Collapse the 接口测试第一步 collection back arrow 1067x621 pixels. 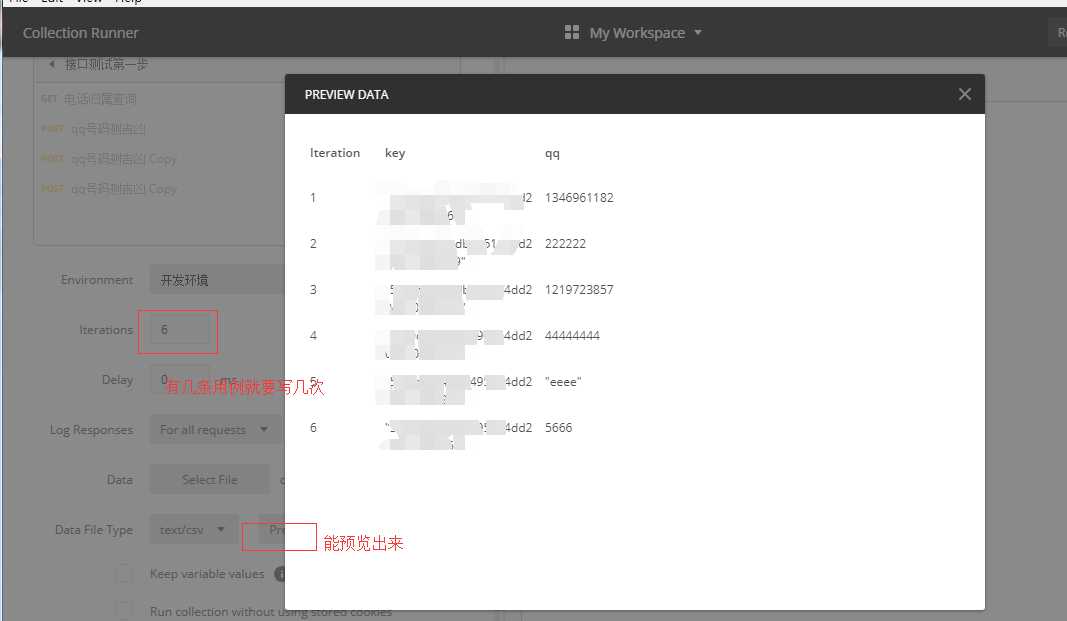click(x=52, y=64)
